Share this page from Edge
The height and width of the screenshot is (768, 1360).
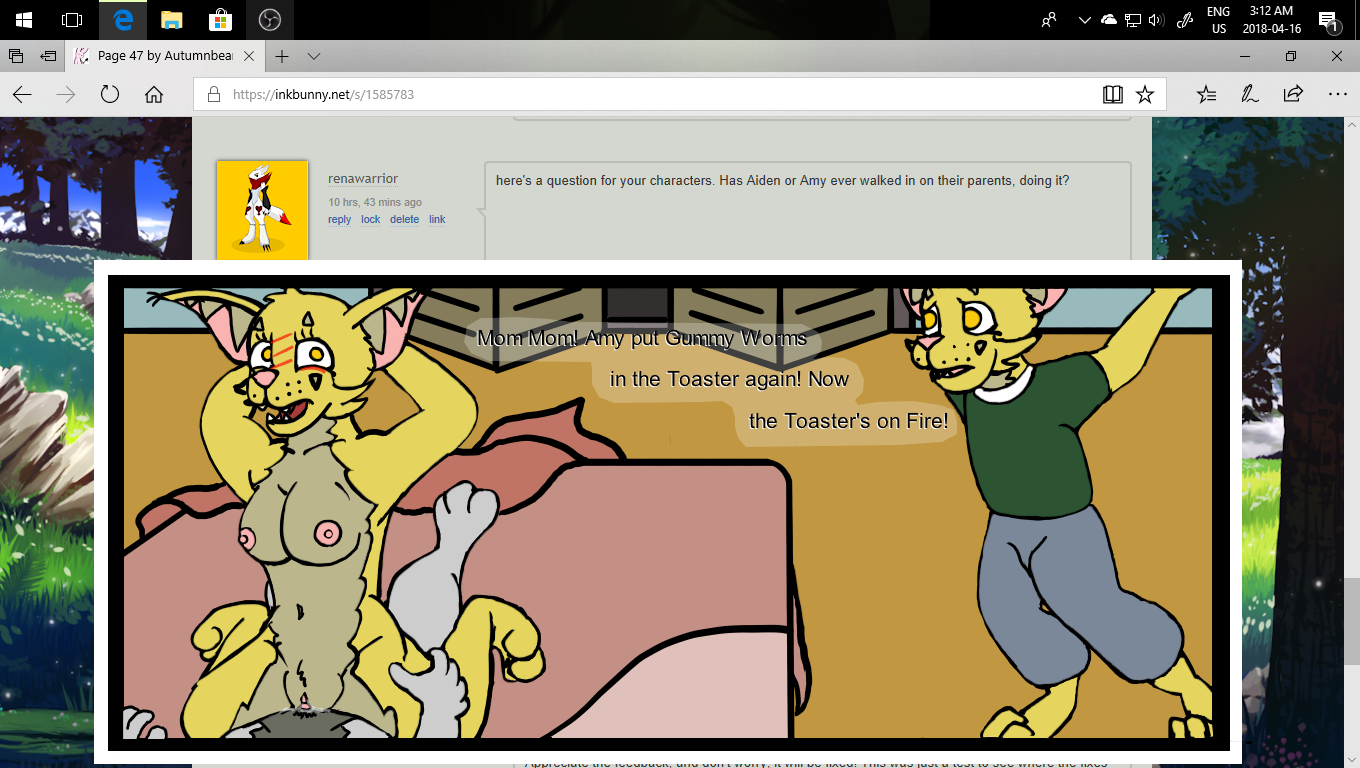1293,95
